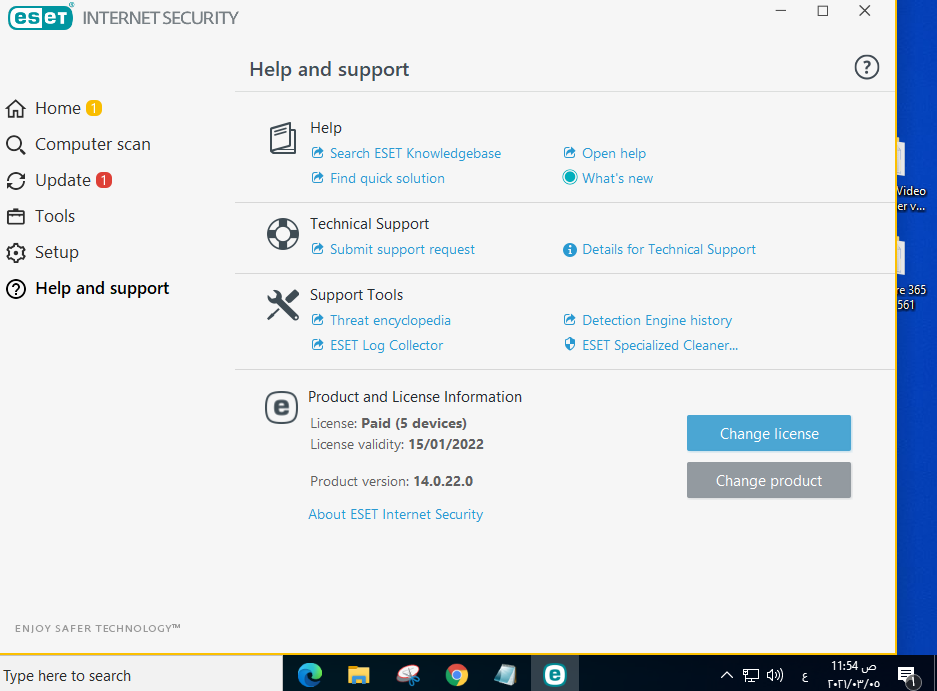Click the input language indicator in tray
Image resolution: width=937 pixels, height=691 pixels.
click(805, 676)
